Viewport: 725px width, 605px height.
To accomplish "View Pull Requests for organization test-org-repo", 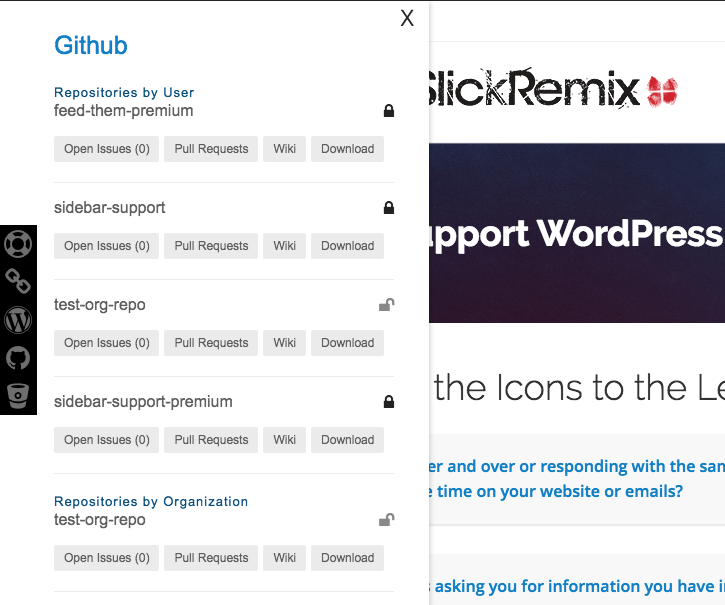I will click(211, 558).
